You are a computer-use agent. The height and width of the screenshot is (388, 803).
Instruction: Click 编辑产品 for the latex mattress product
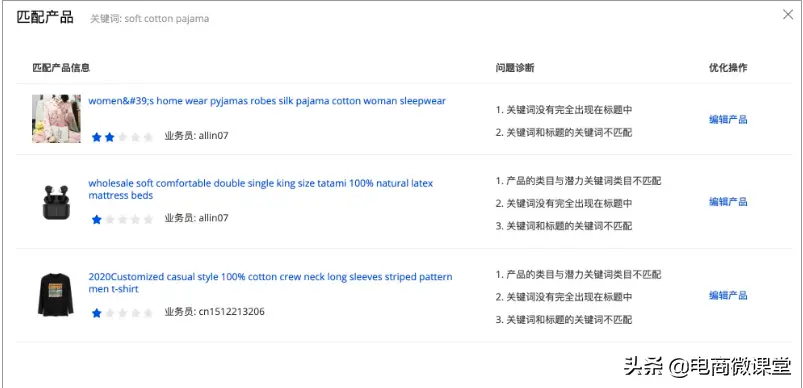(x=728, y=202)
